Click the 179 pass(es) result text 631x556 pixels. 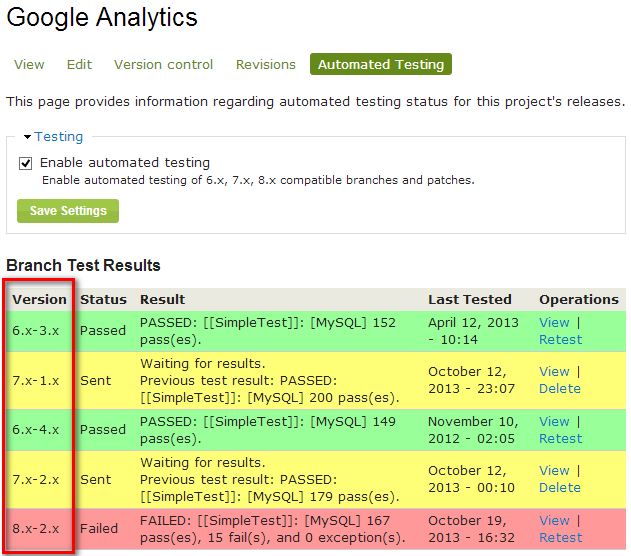click(x=270, y=480)
